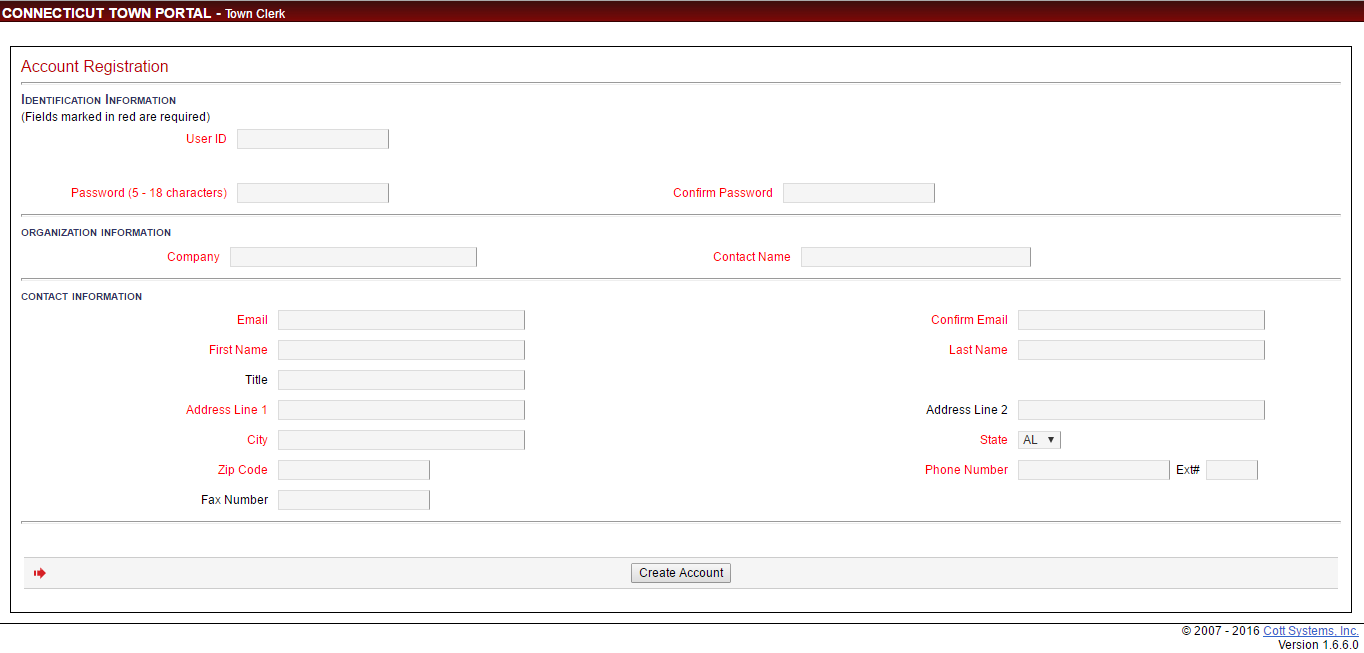This screenshot has width=1364, height=653.
Task: Select the Phone Number field
Action: 1093,470
